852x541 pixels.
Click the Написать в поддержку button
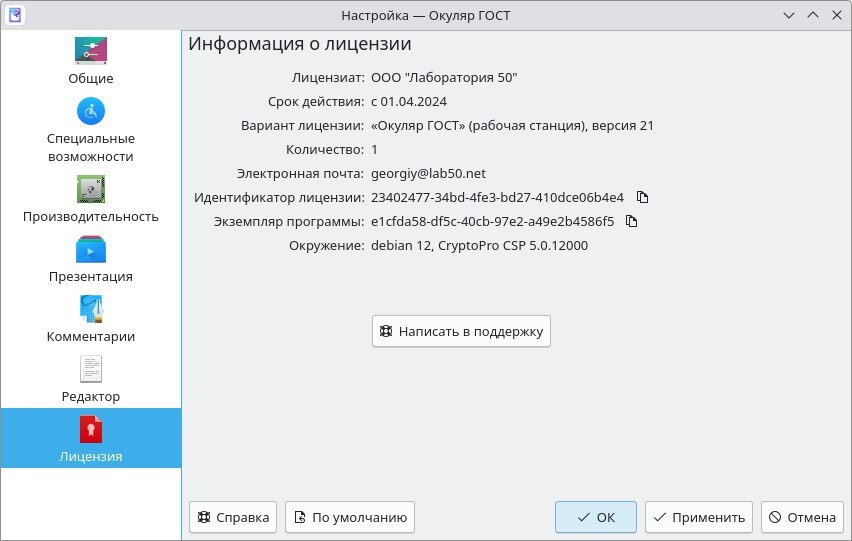461,331
